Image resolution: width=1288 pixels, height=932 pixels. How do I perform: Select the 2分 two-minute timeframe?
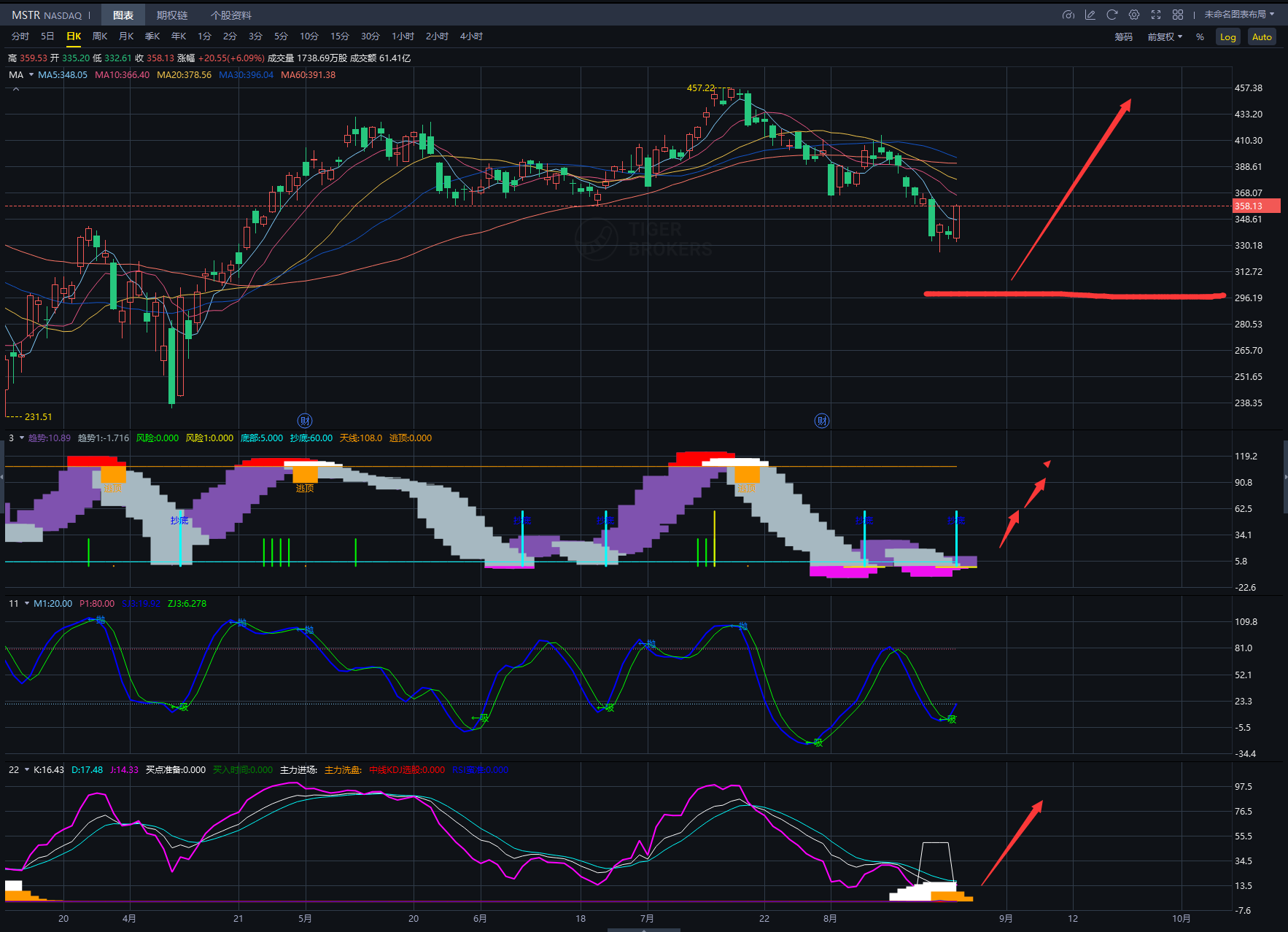pos(230,36)
